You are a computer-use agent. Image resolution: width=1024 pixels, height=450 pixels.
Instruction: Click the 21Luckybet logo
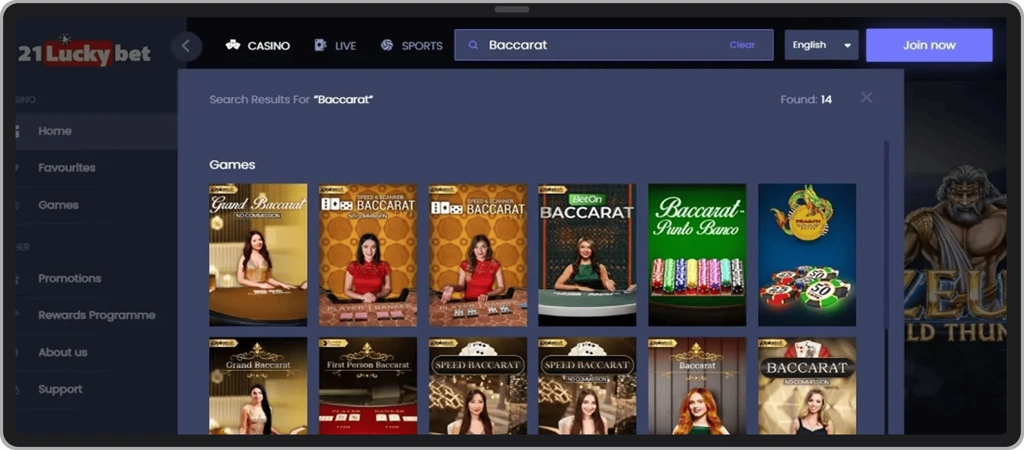84,52
